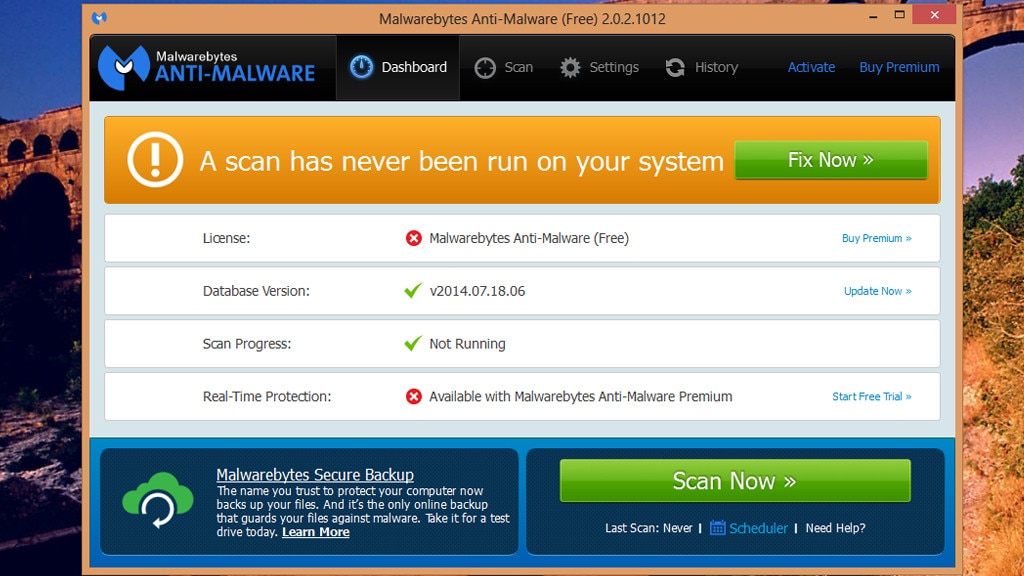
Task: Click 'Last Scan: Never' text
Action: 648,528
